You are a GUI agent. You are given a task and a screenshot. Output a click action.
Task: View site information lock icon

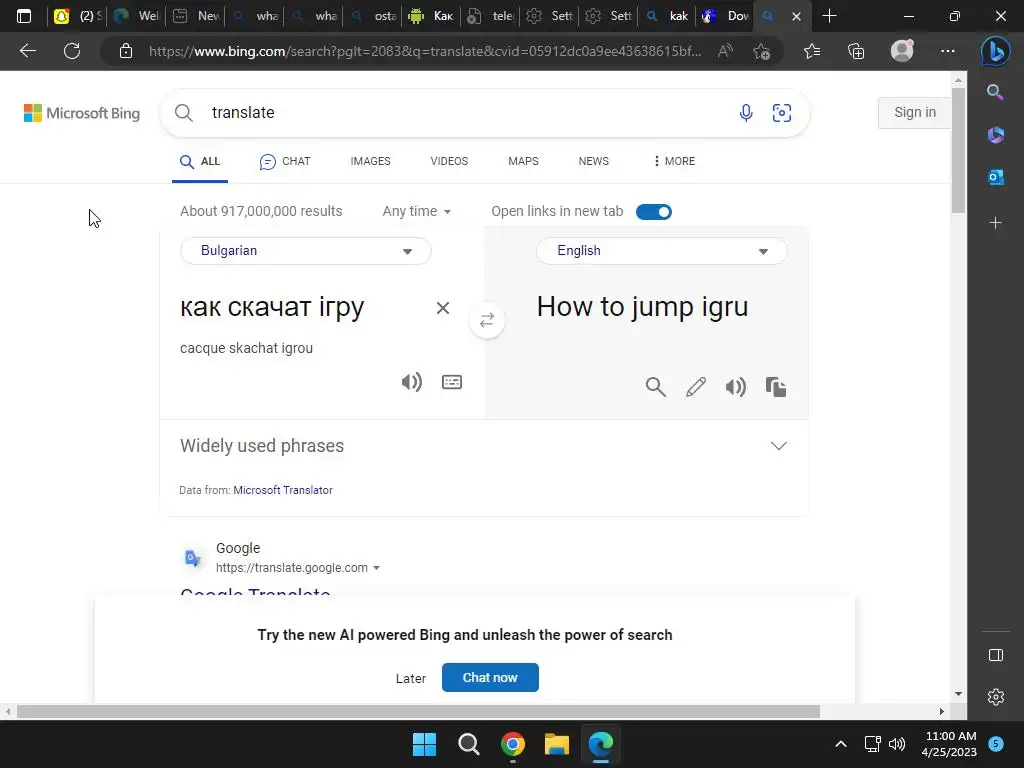click(126, 51)
